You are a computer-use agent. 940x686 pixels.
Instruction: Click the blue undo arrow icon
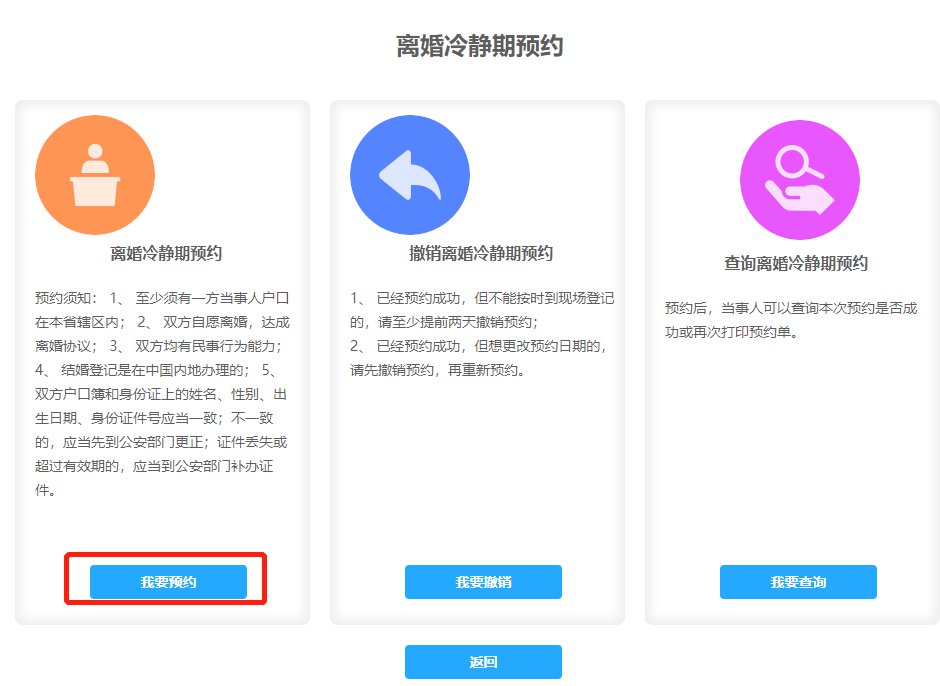pyautogui.click(x=410, y=175)
